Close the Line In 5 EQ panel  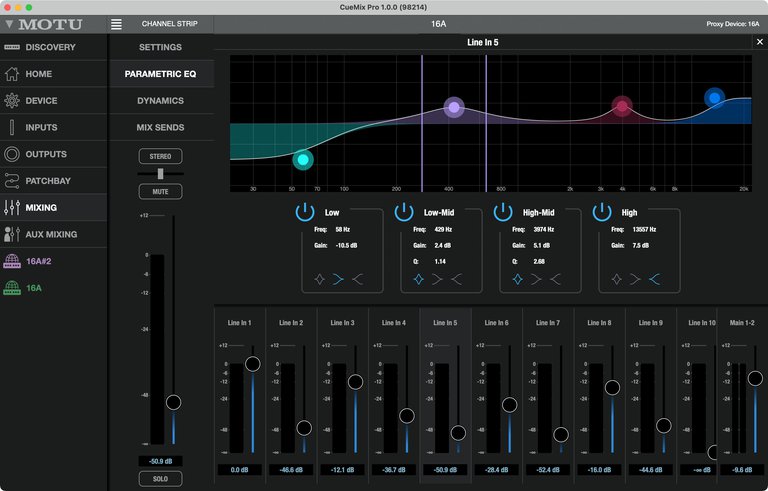tap(759, 42)
